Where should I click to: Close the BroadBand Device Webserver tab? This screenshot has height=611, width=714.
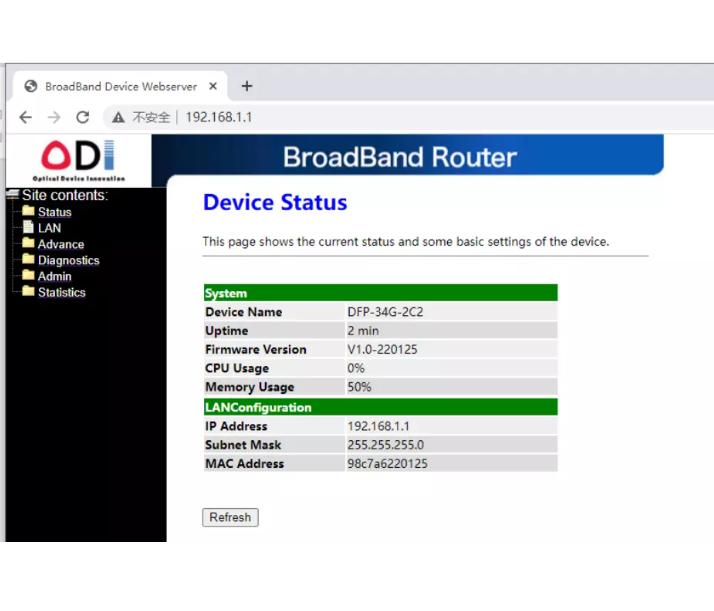[213, 86]
